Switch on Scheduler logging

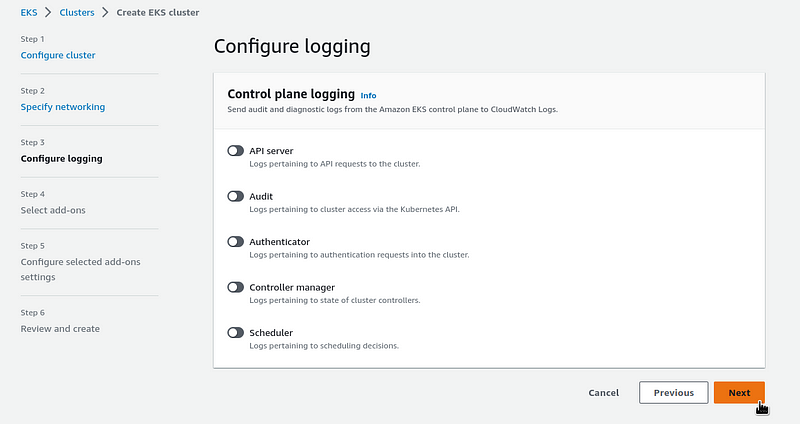coord(235,333)
